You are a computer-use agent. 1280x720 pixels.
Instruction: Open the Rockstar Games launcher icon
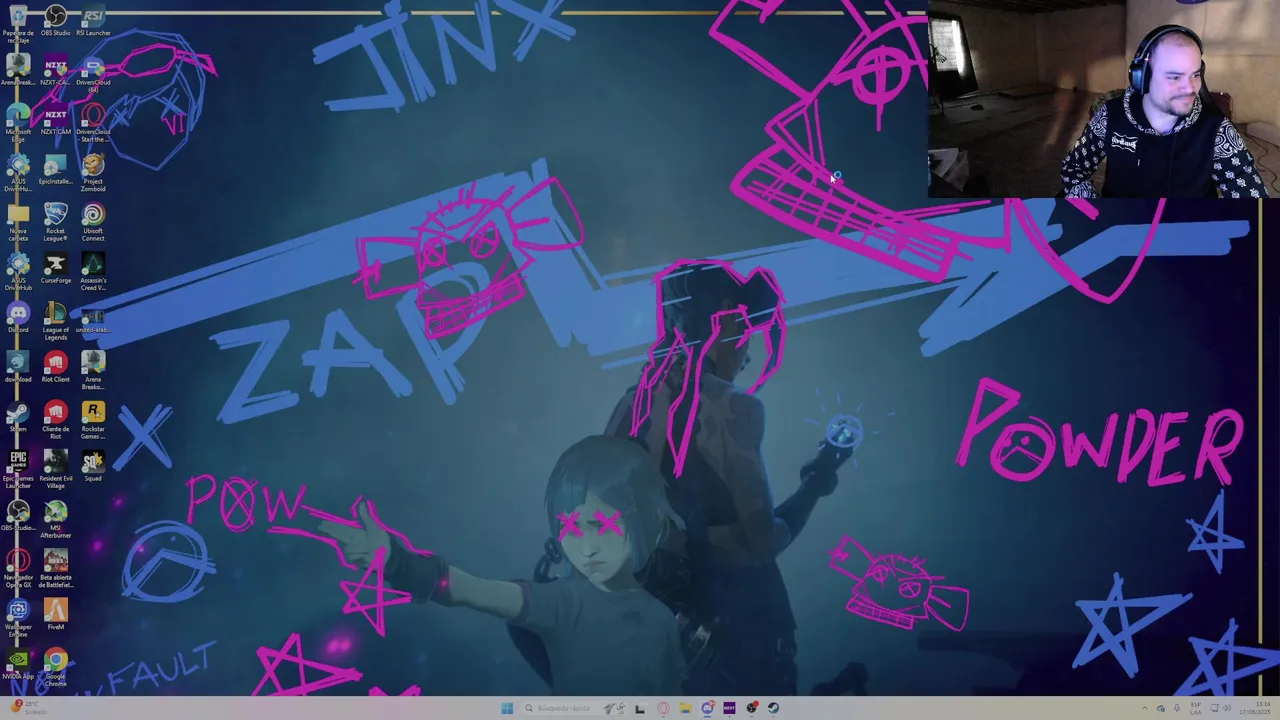(93, 419)
